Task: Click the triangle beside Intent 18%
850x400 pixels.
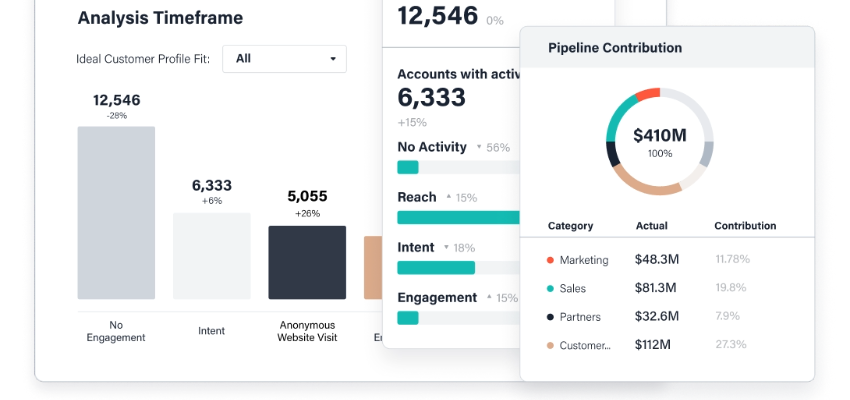Action: coord(446,247)
